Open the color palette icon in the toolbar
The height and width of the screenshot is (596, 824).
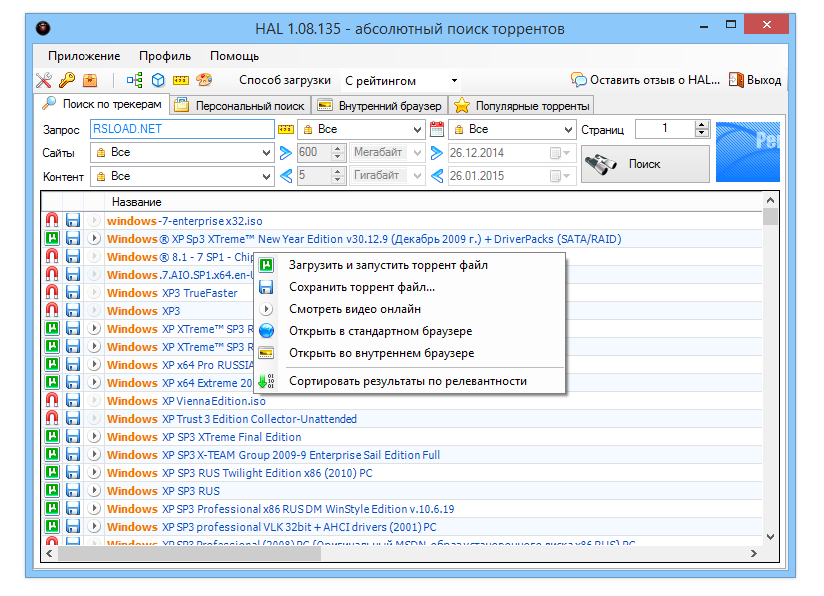pos(204,81)
